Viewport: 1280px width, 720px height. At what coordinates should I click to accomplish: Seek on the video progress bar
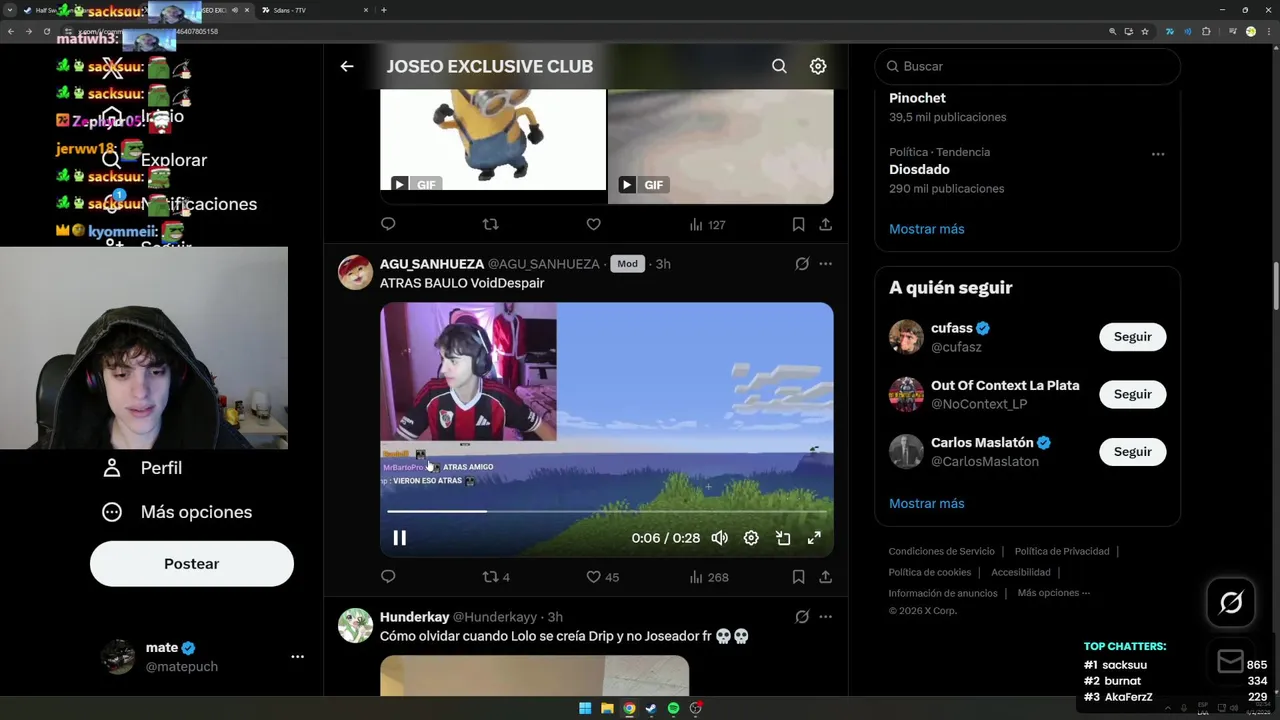click(x=606, y=511)
